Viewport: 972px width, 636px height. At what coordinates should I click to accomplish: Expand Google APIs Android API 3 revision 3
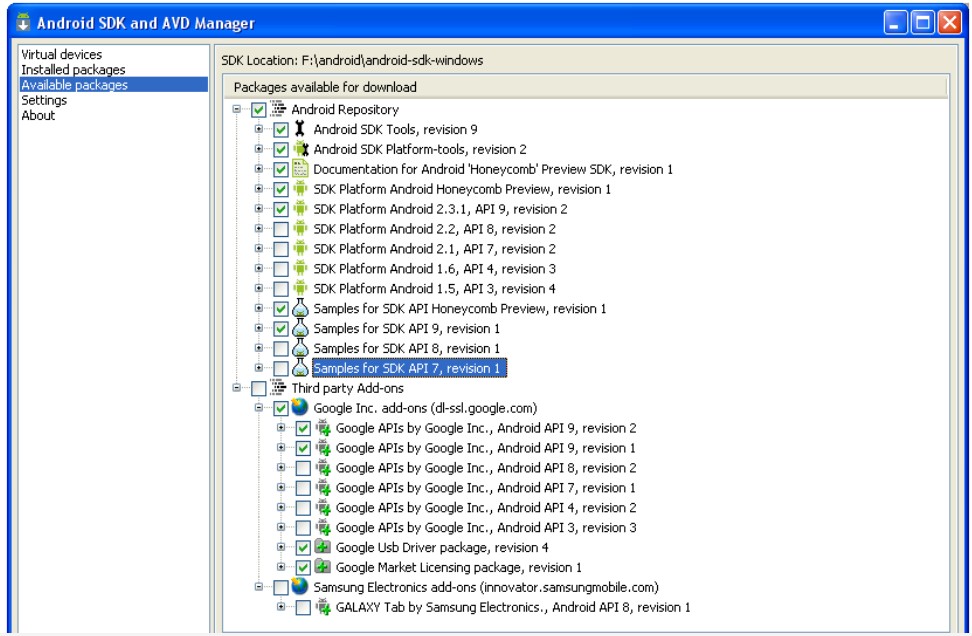tap(281, 527)
